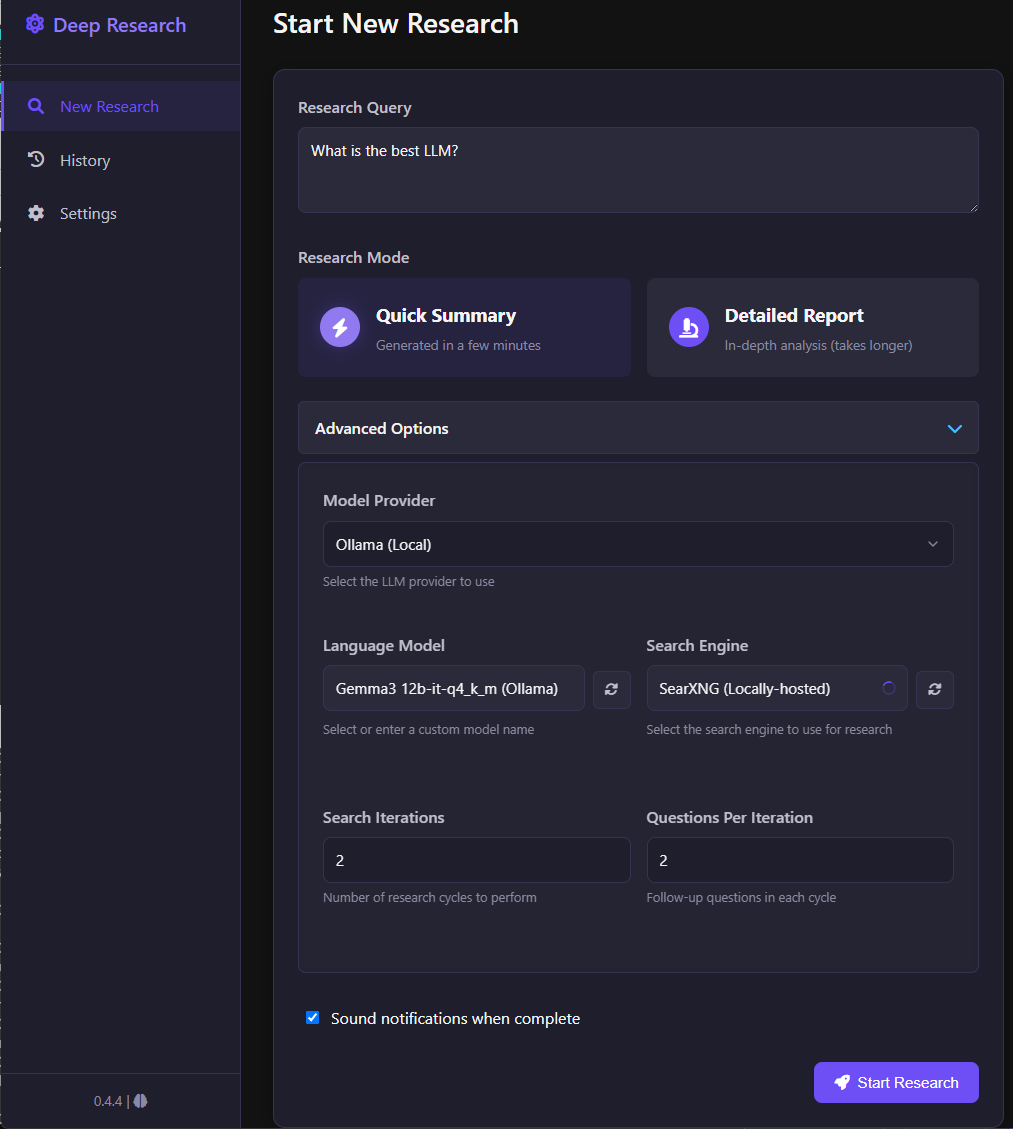Select the Detailed Report research mode

pyautogui.click(x=812, y=328)
